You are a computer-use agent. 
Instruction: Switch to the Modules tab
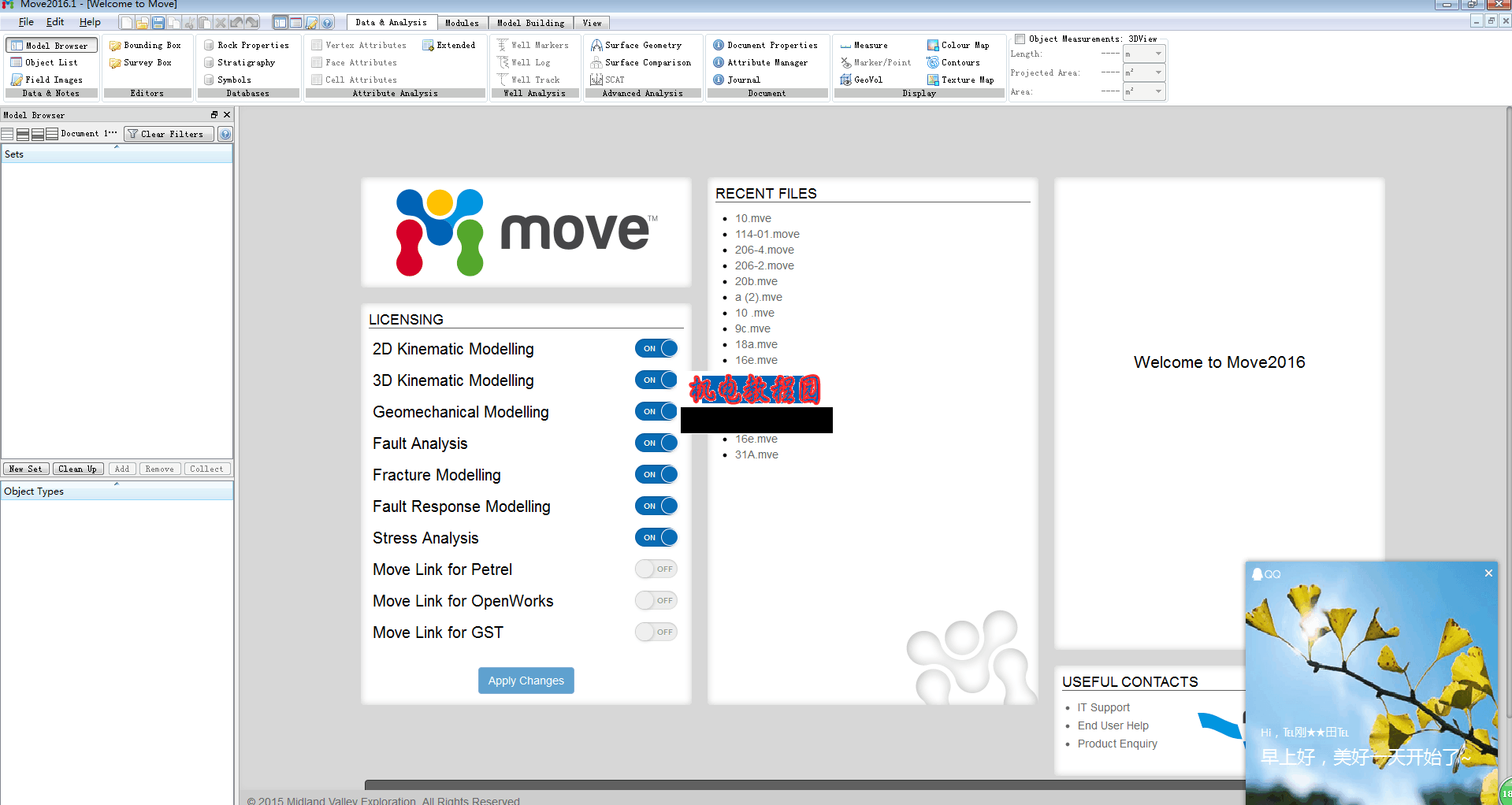[462, 23]
